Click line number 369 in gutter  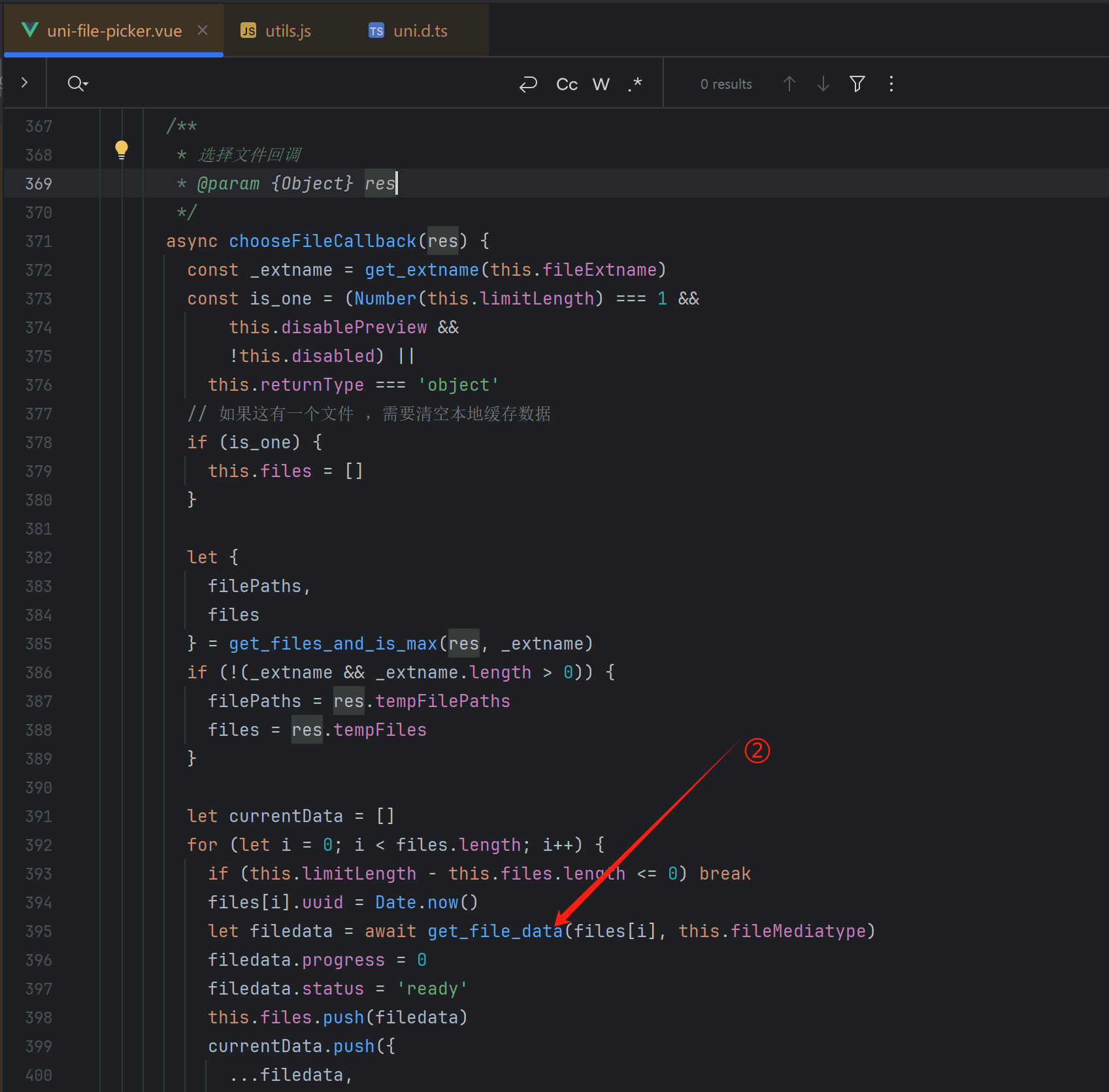tap(39, 184)
